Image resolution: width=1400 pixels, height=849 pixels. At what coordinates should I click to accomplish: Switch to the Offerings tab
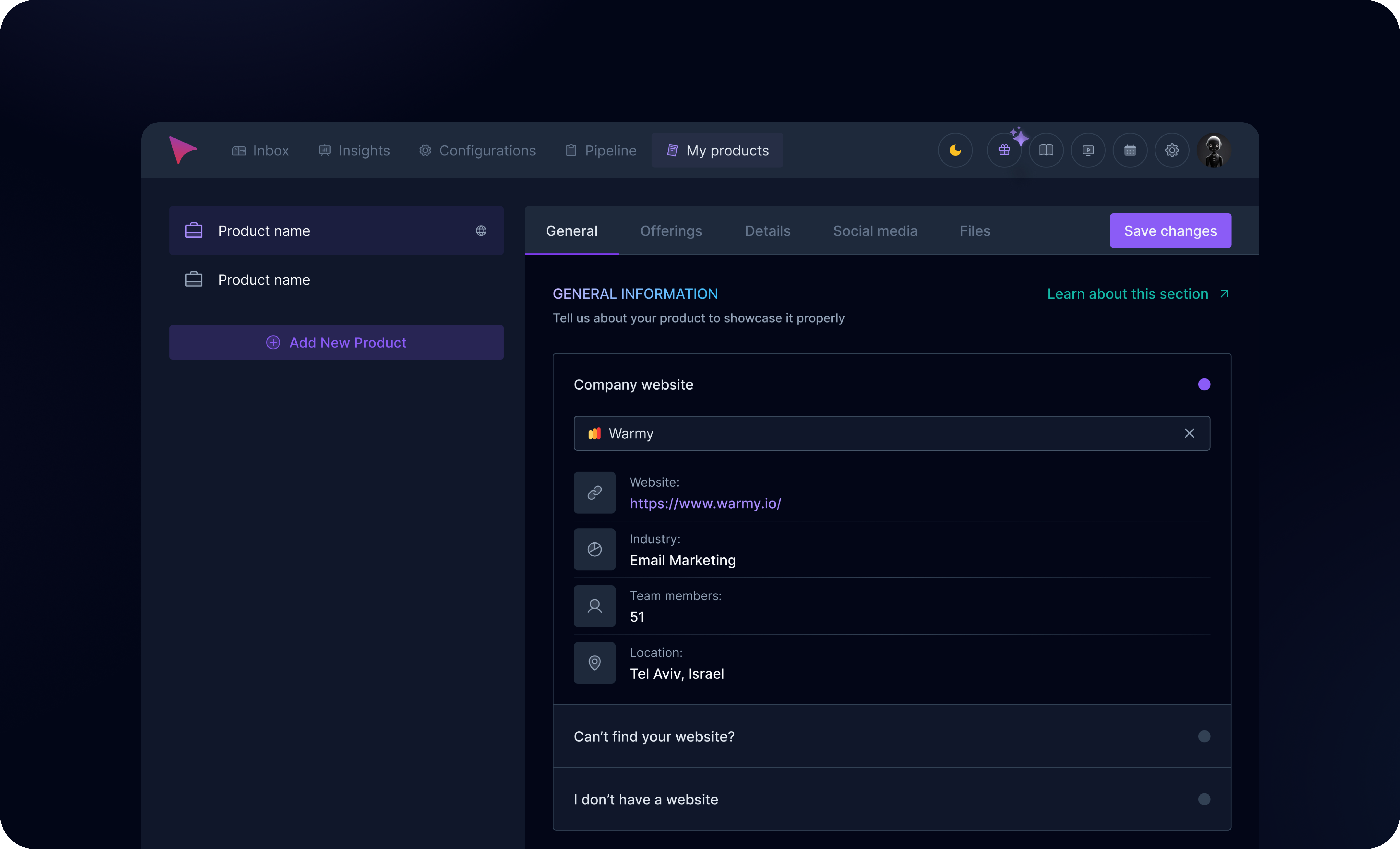(671, 231)
